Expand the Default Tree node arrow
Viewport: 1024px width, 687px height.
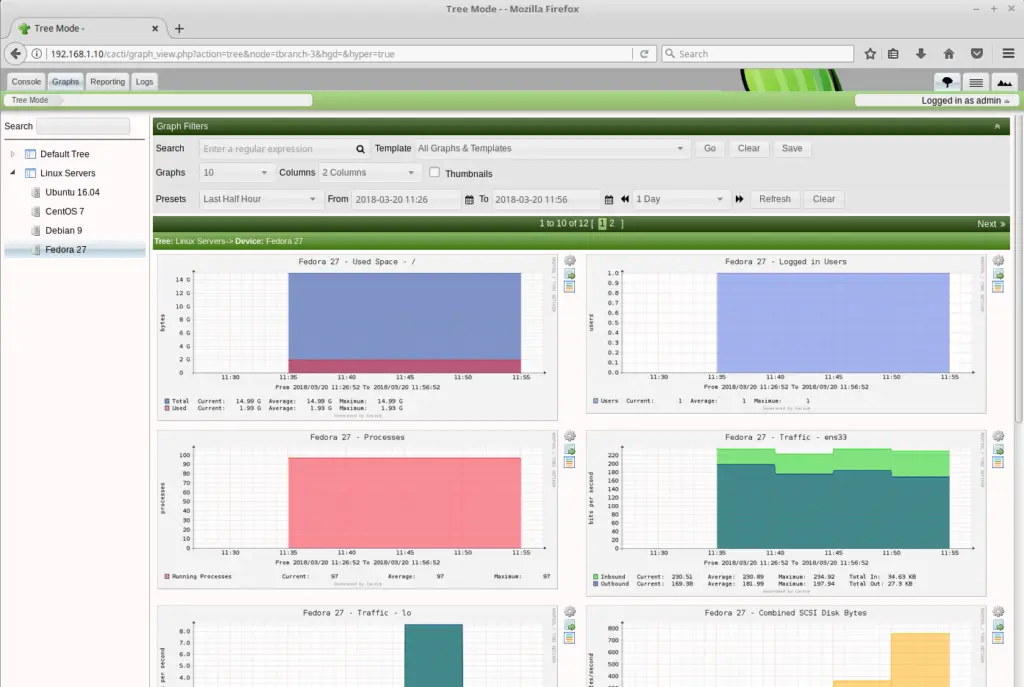click(x=12, y=154)
